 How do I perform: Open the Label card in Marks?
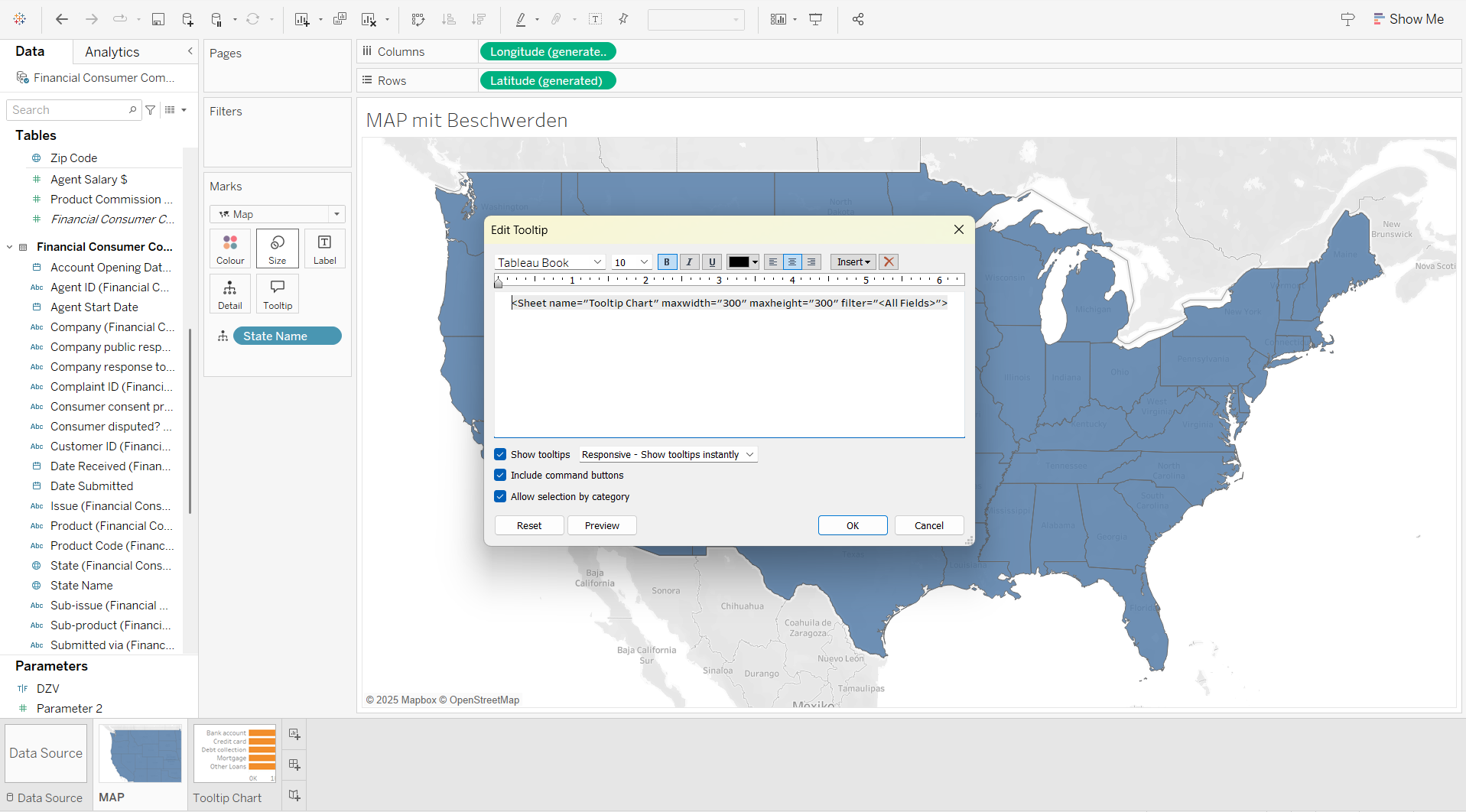(x=324, y=248)
